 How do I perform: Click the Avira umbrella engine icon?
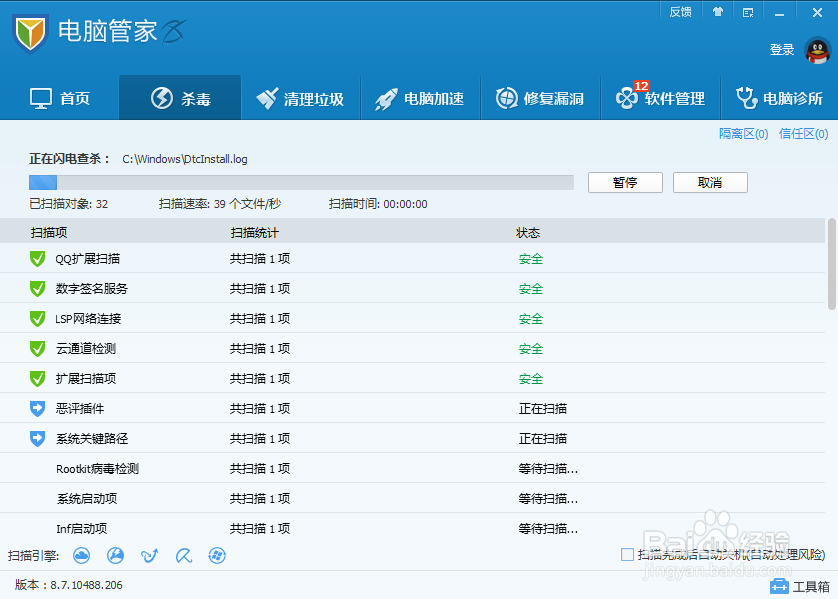[x=183, y=556]
